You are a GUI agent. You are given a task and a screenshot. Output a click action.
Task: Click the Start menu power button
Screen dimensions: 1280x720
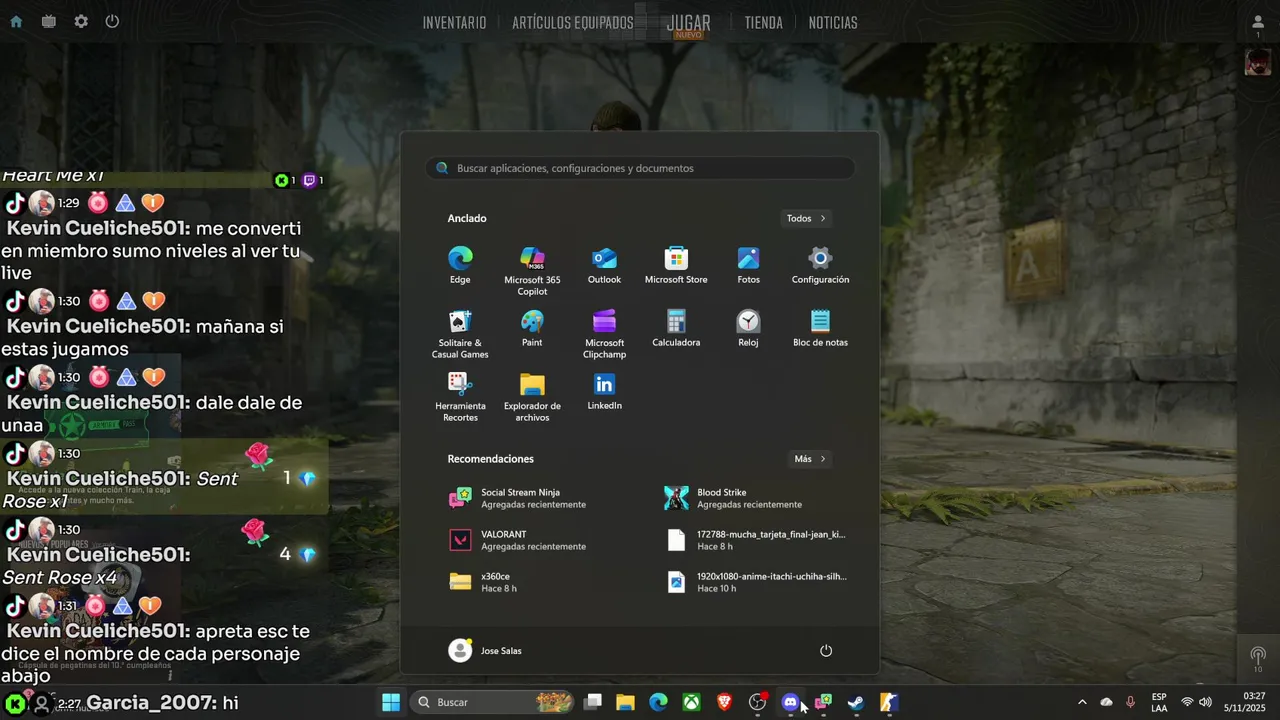[826, 651]
